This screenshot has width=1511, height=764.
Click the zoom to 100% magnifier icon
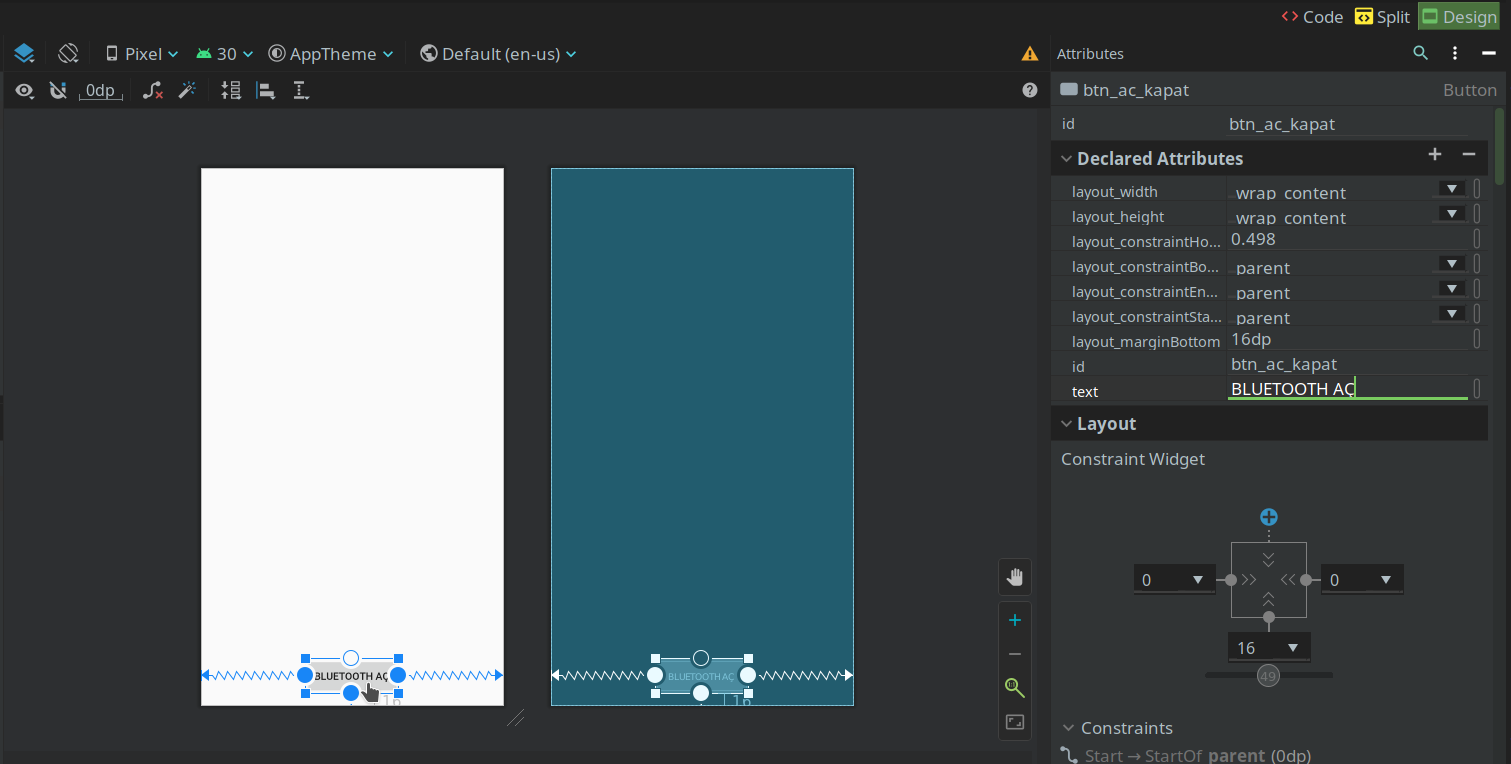click(x=1015, y=688)
